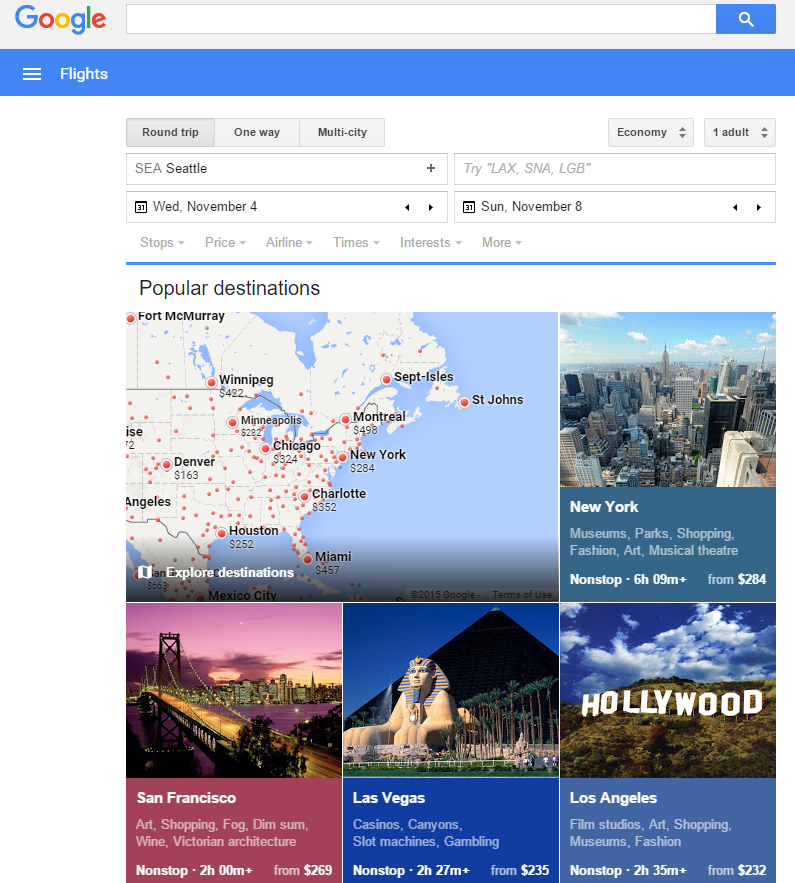This screenshot has width=795, height=883.
Task: Click 'Nonstop · 6h 09m+' text
Action: pos(628,579)
